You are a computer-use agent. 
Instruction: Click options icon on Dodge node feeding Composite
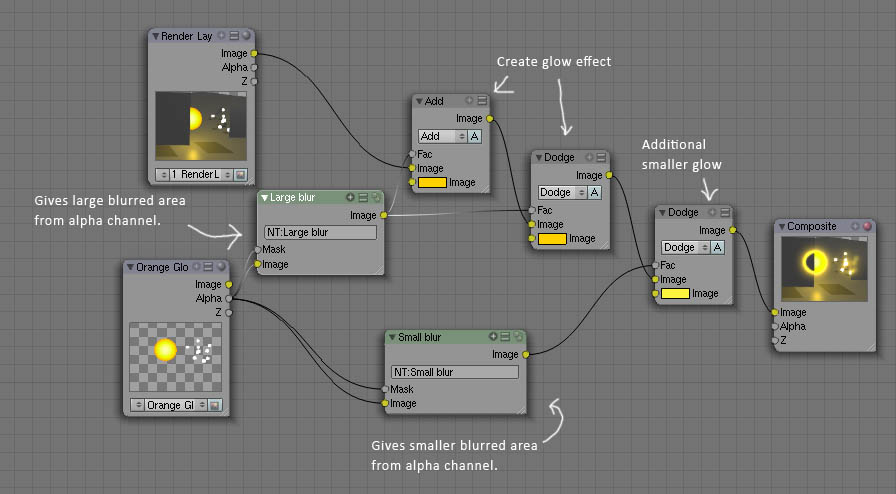tap(725, 212)
